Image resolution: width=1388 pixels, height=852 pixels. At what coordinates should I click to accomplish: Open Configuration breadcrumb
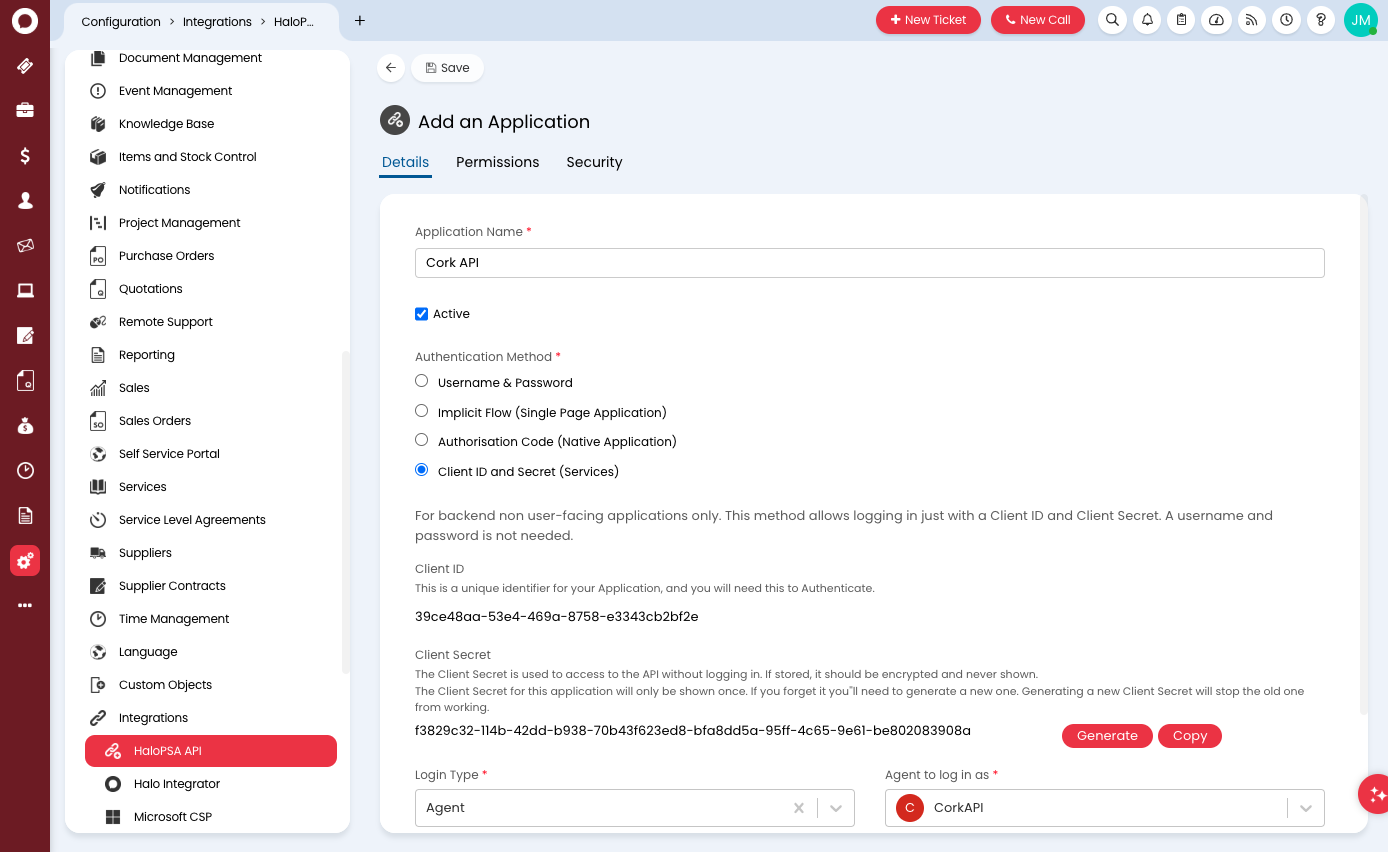(x=121, y=21)
